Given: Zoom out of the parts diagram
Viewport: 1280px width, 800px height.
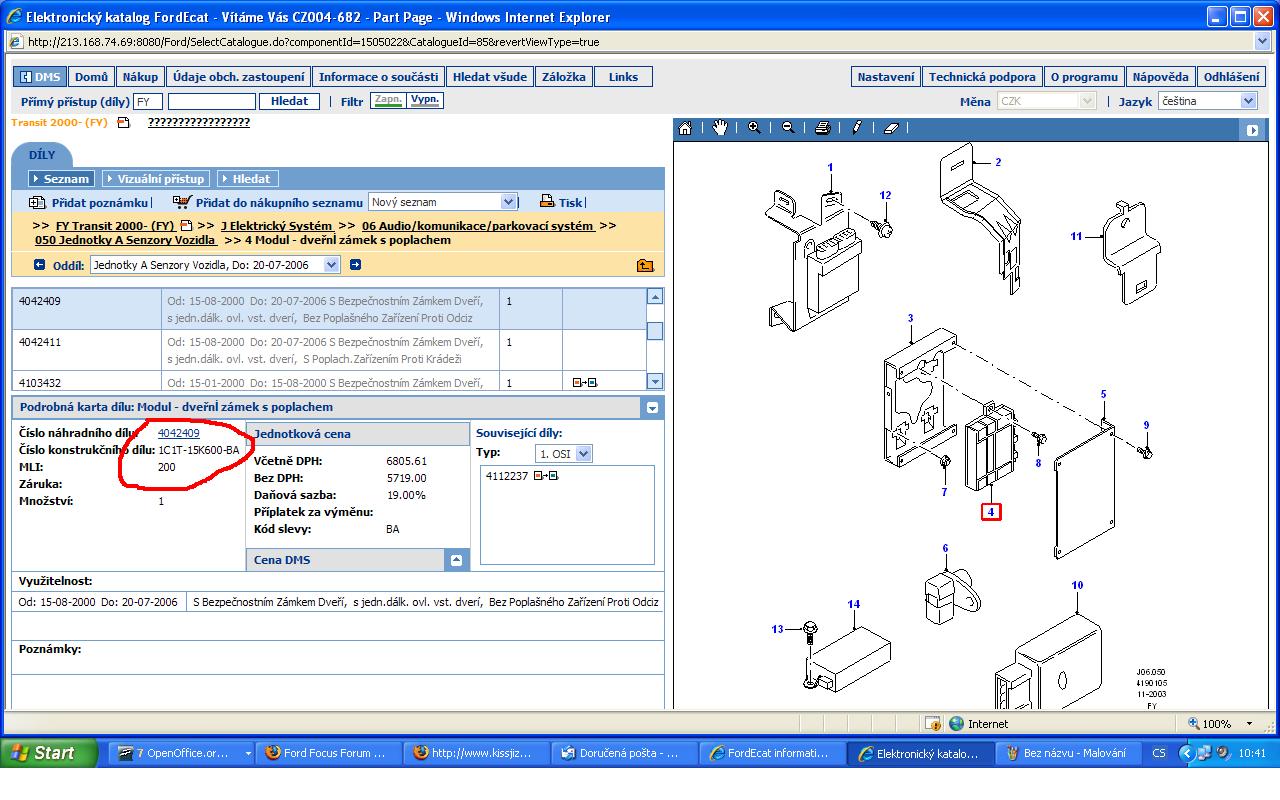Looking at the screenshot, I should pyautogui.click(x=788, y=128).
